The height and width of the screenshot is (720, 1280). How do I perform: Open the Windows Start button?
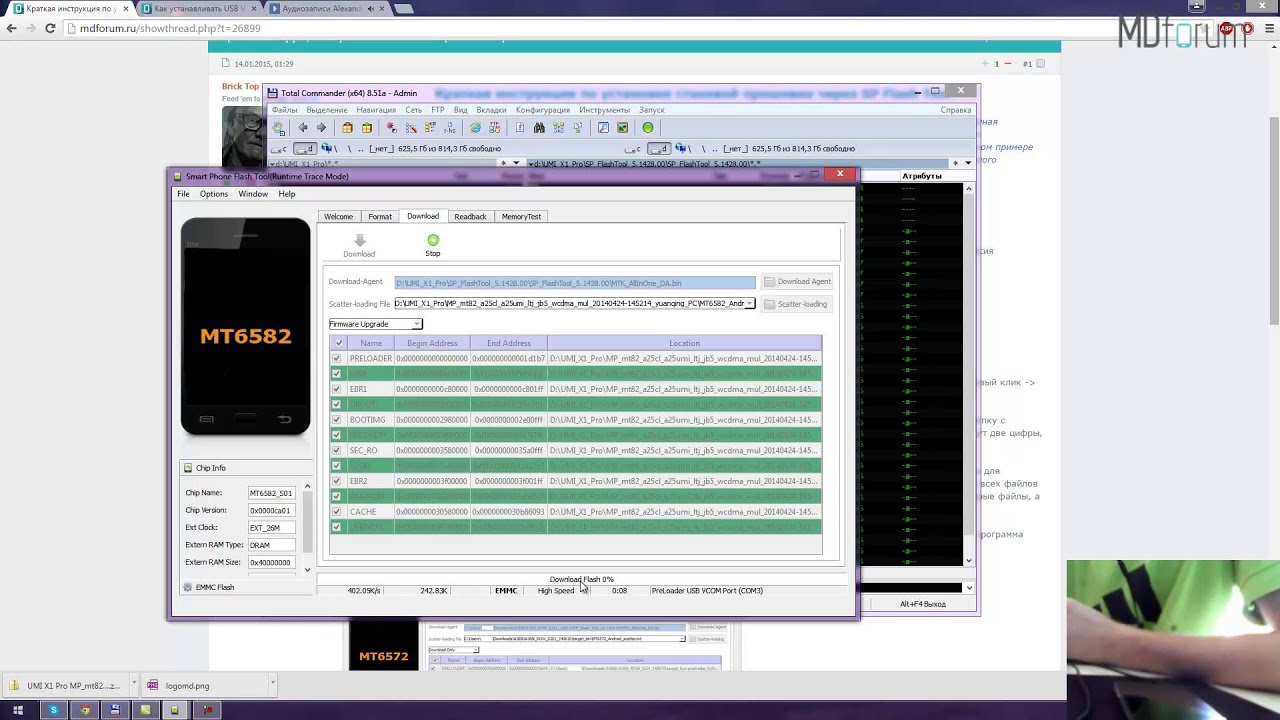pyautogui.click(x=18, y=710)
